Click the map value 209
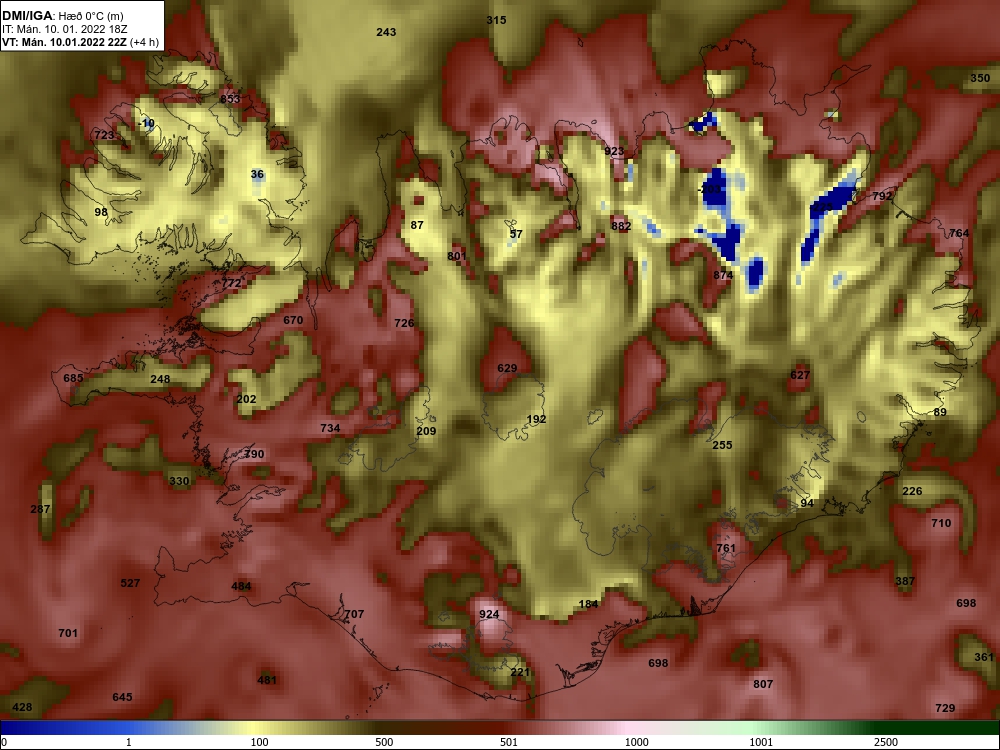 pyautogui.click(x=426, y=430)
